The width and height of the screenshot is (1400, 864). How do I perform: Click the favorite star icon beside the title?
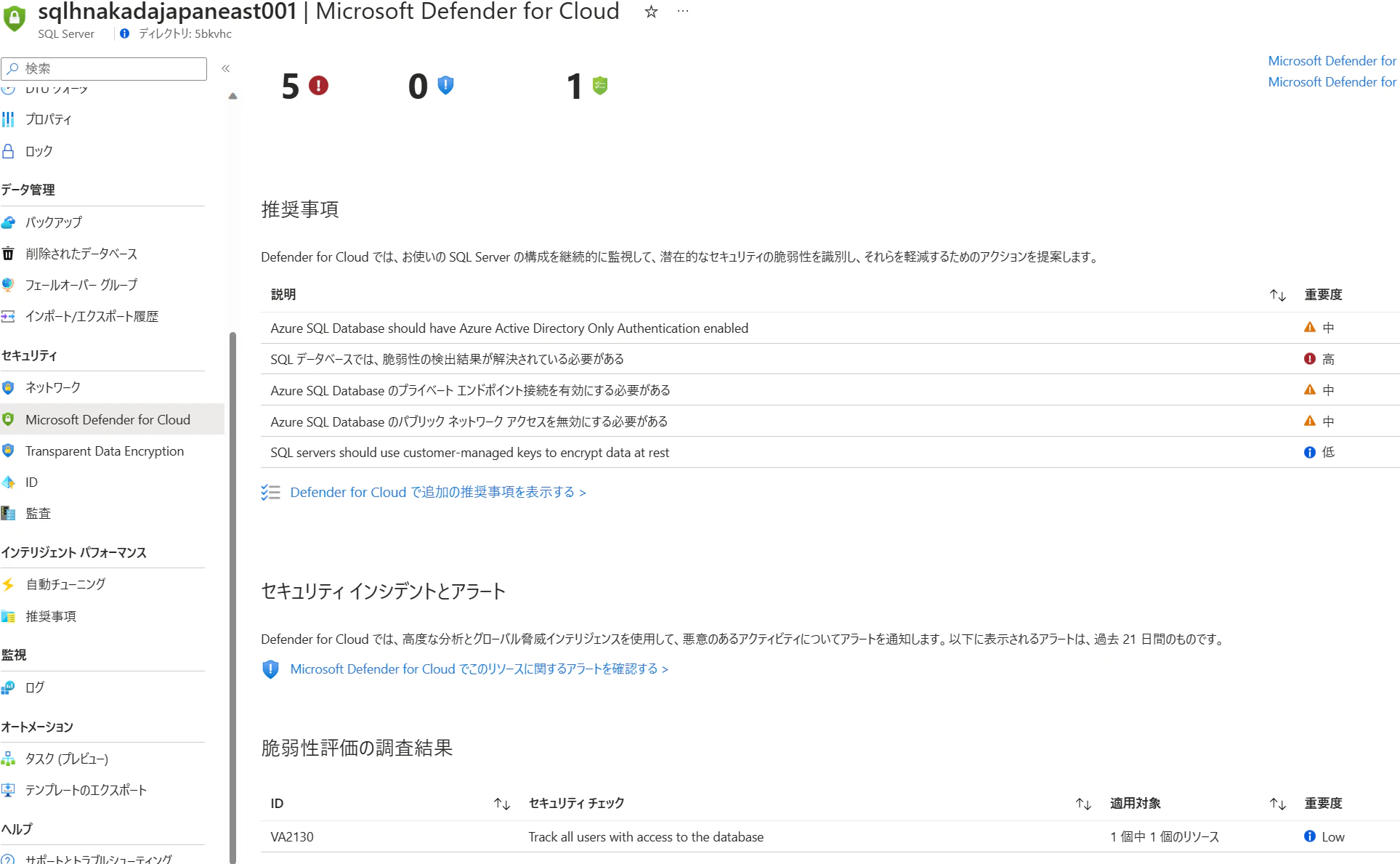coord(651,12)
